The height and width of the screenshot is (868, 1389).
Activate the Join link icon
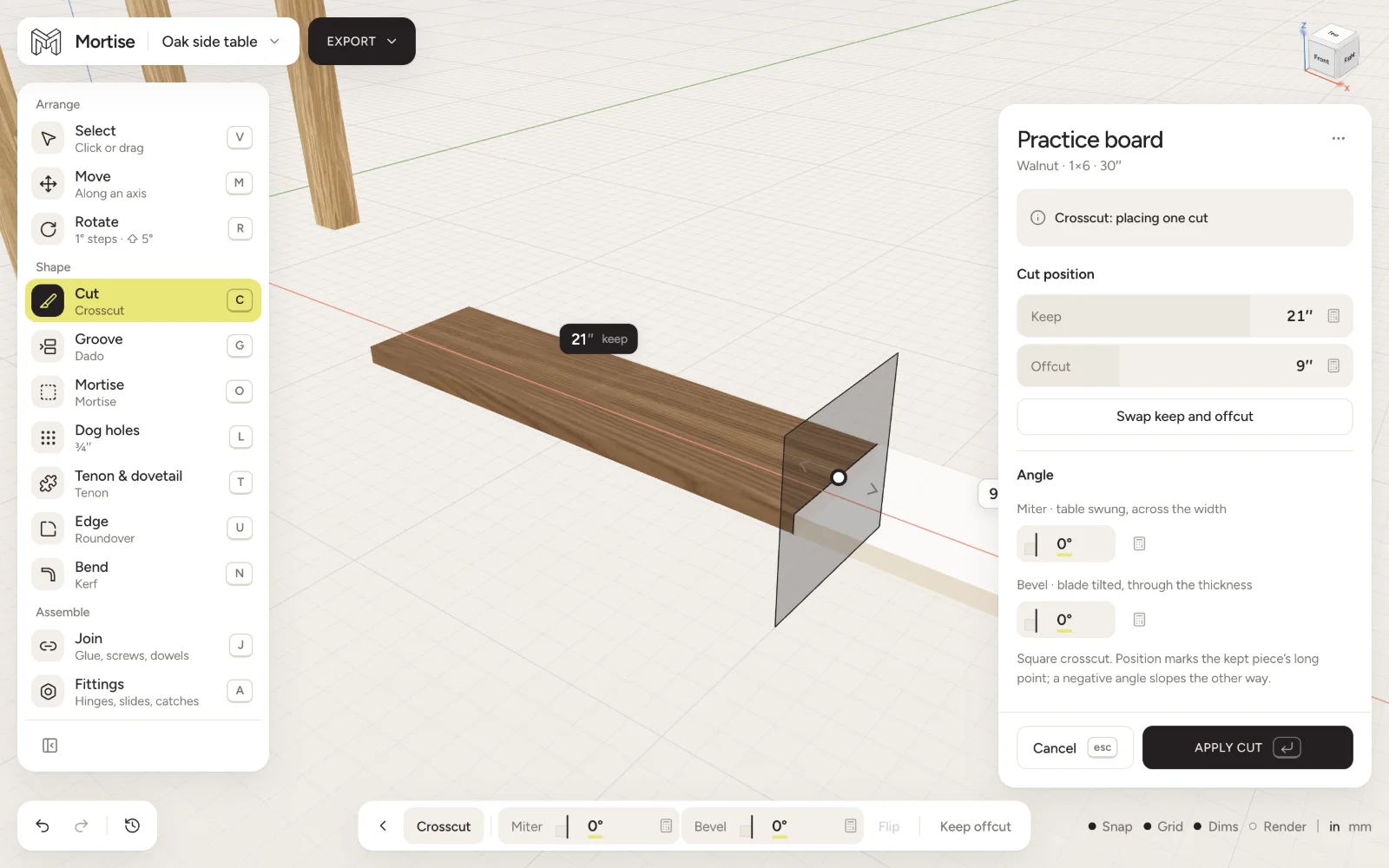pos(49,646)
